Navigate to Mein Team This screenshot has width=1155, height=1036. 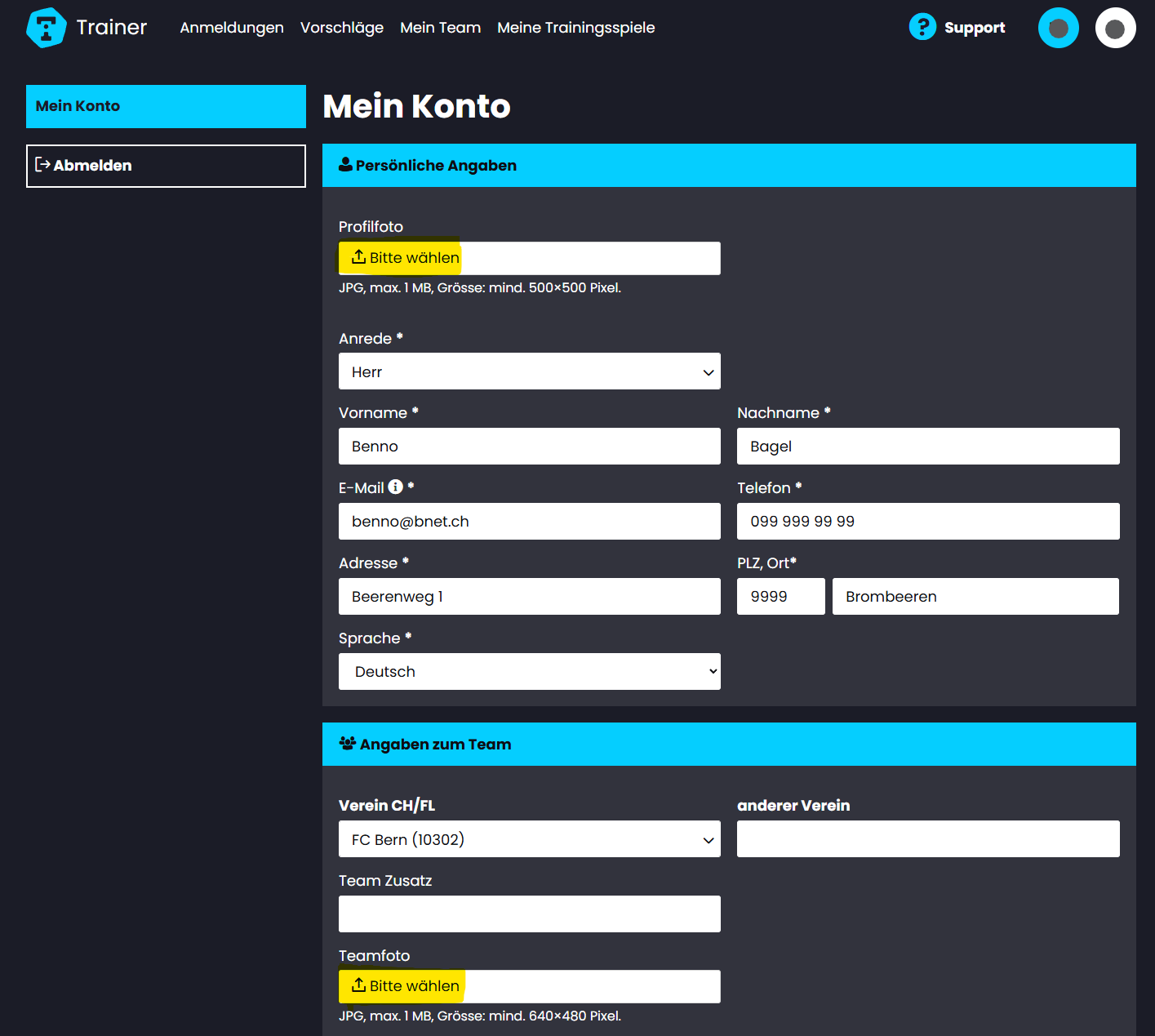440,28
